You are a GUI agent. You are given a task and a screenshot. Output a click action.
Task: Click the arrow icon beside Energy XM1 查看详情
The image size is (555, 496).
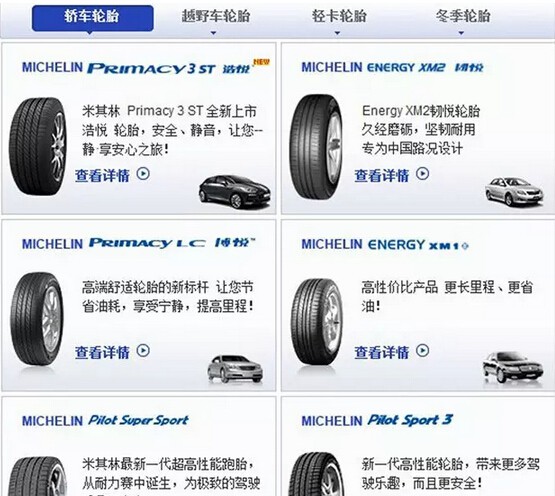pos(423,350)
